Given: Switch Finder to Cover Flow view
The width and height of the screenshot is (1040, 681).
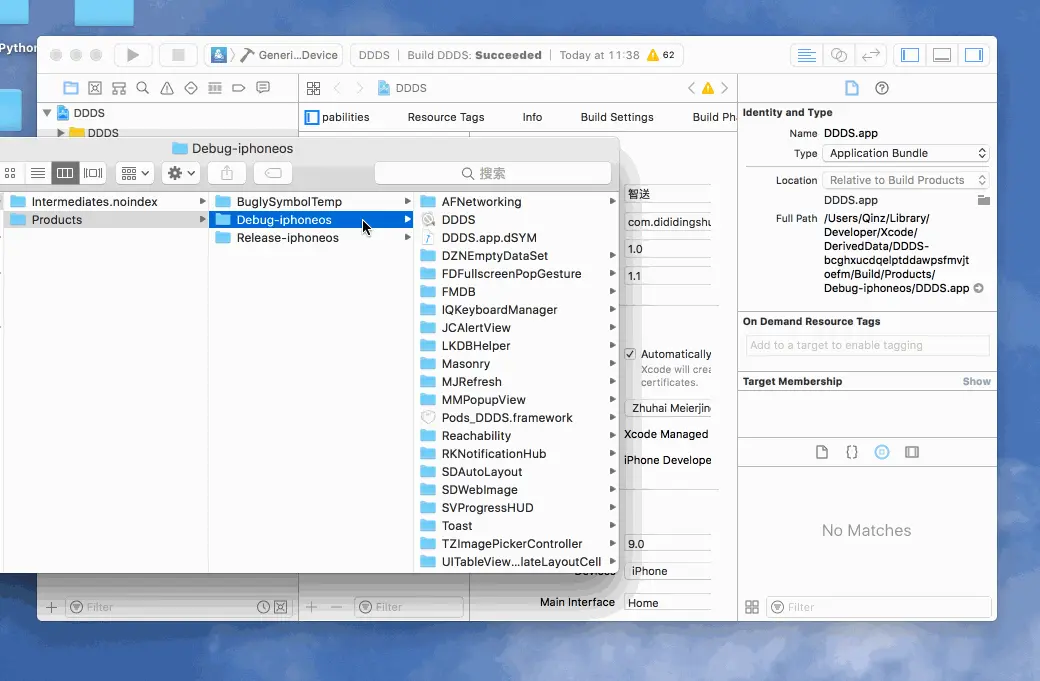Looking at the screenshot, I should click(93, 173).
